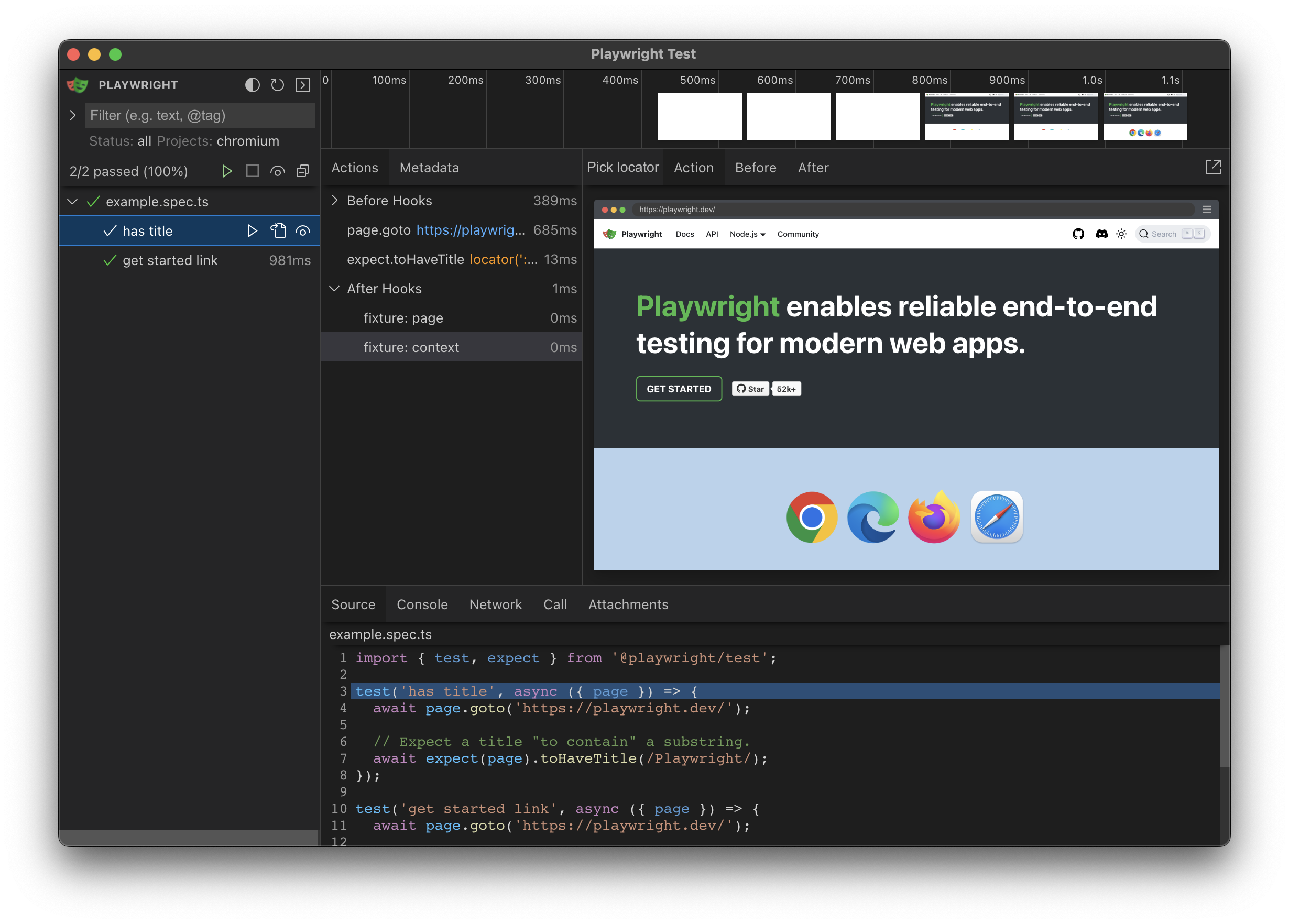Image resolution: width=1289 pixels, height=924 pixels.
Task: Open 'has title' source in editor icon
Action: coord(278,230)
